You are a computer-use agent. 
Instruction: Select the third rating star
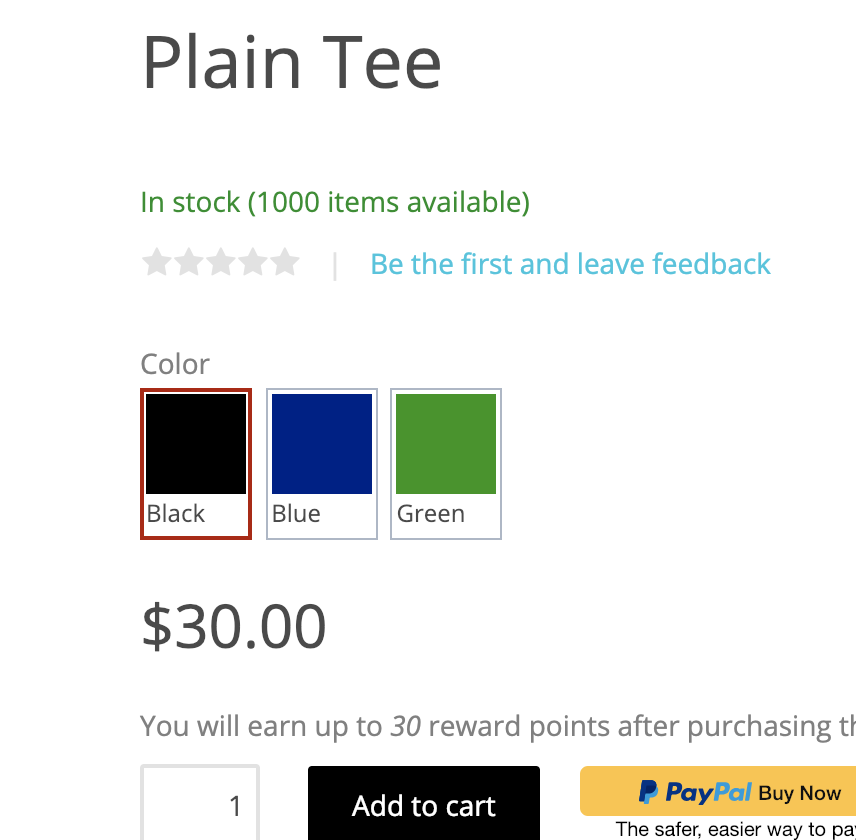(x=221, y=263)
